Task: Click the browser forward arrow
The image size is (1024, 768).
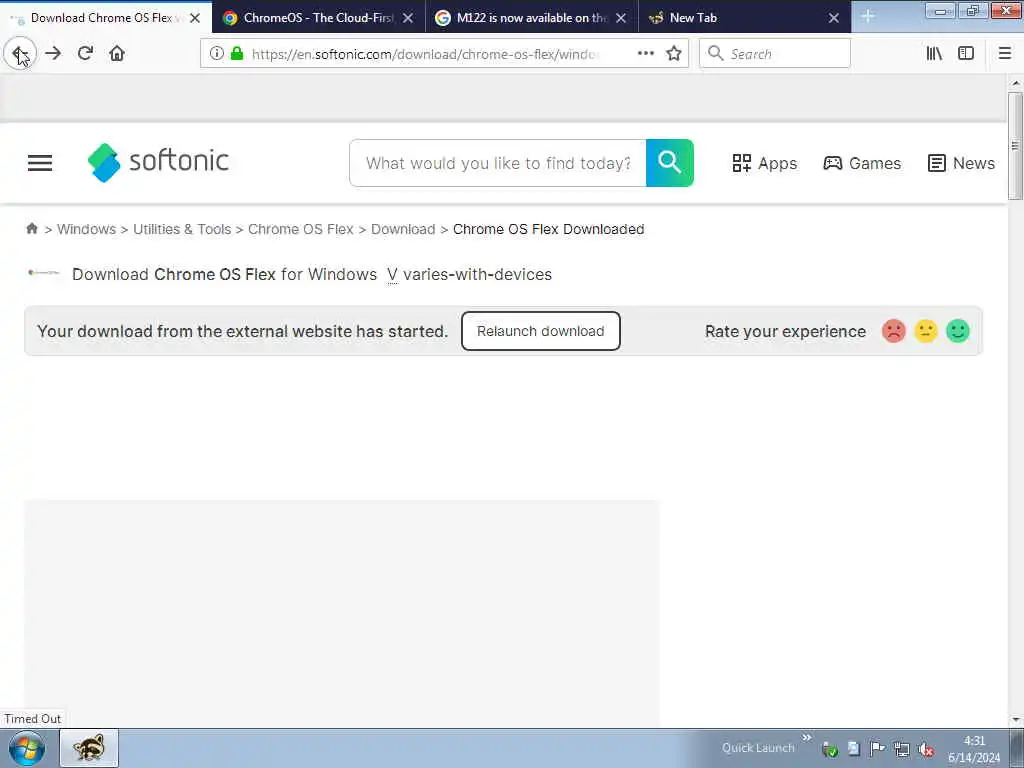Action: tap(54, 54)
